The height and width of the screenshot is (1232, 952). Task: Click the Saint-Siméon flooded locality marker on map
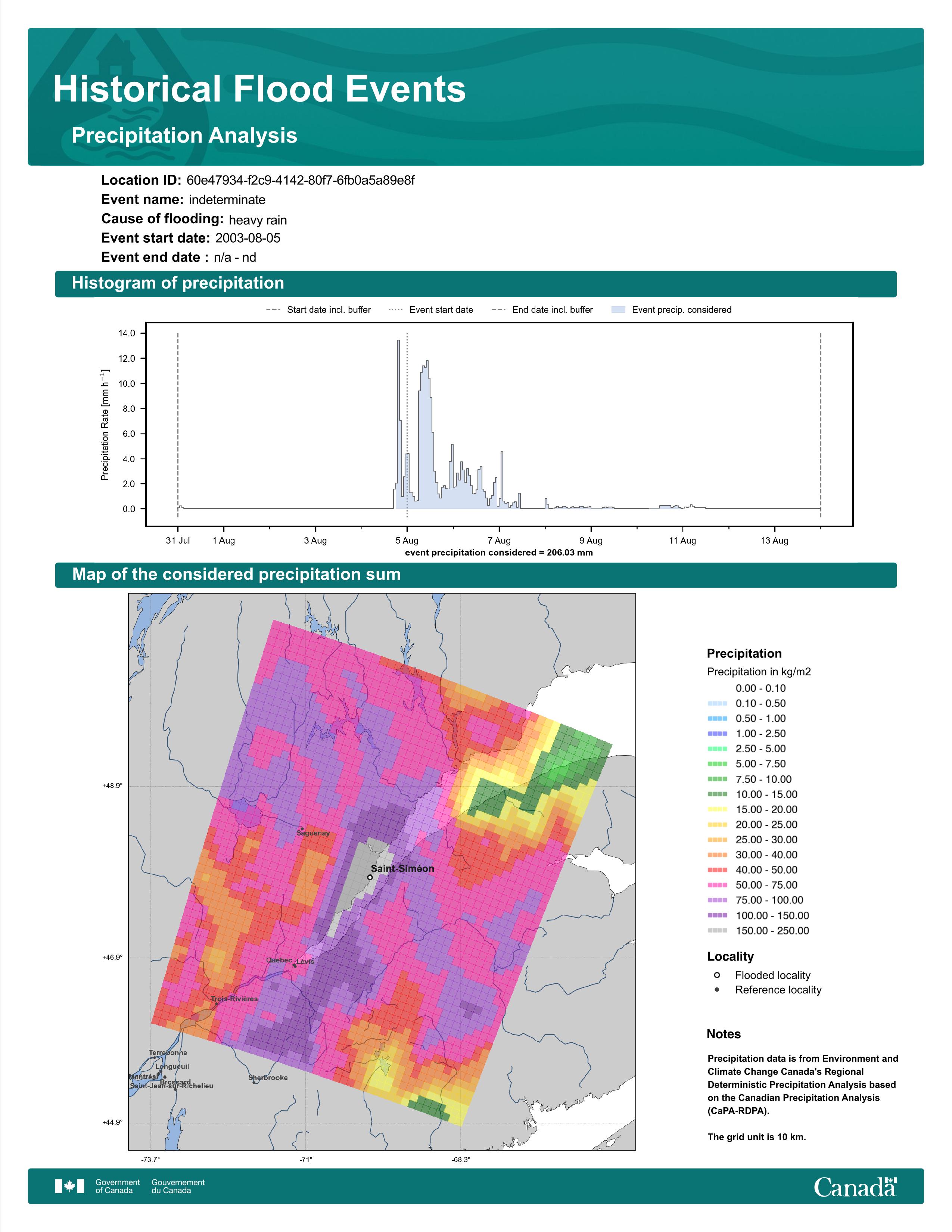pyautogui.click(x=370, y=877)
